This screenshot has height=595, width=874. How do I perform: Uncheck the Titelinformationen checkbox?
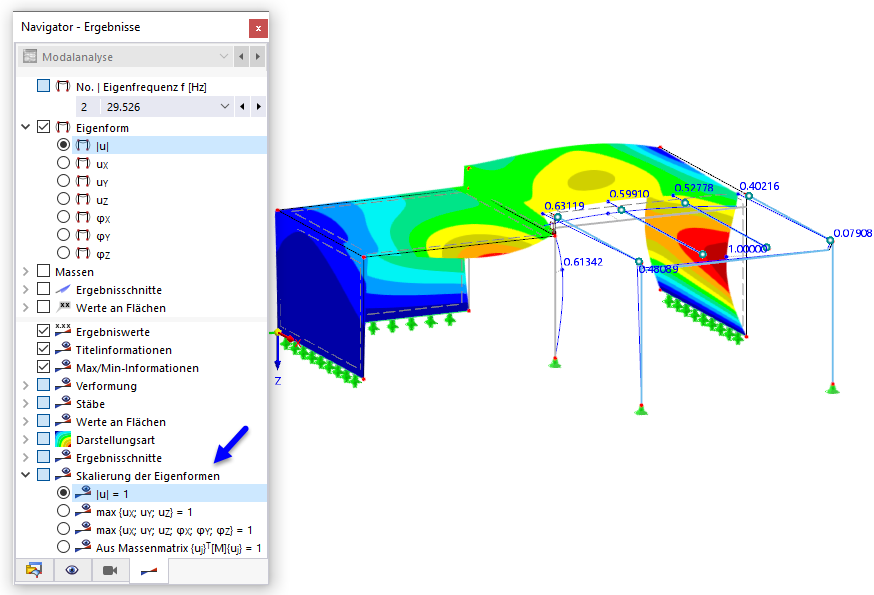tap(43, 349)
